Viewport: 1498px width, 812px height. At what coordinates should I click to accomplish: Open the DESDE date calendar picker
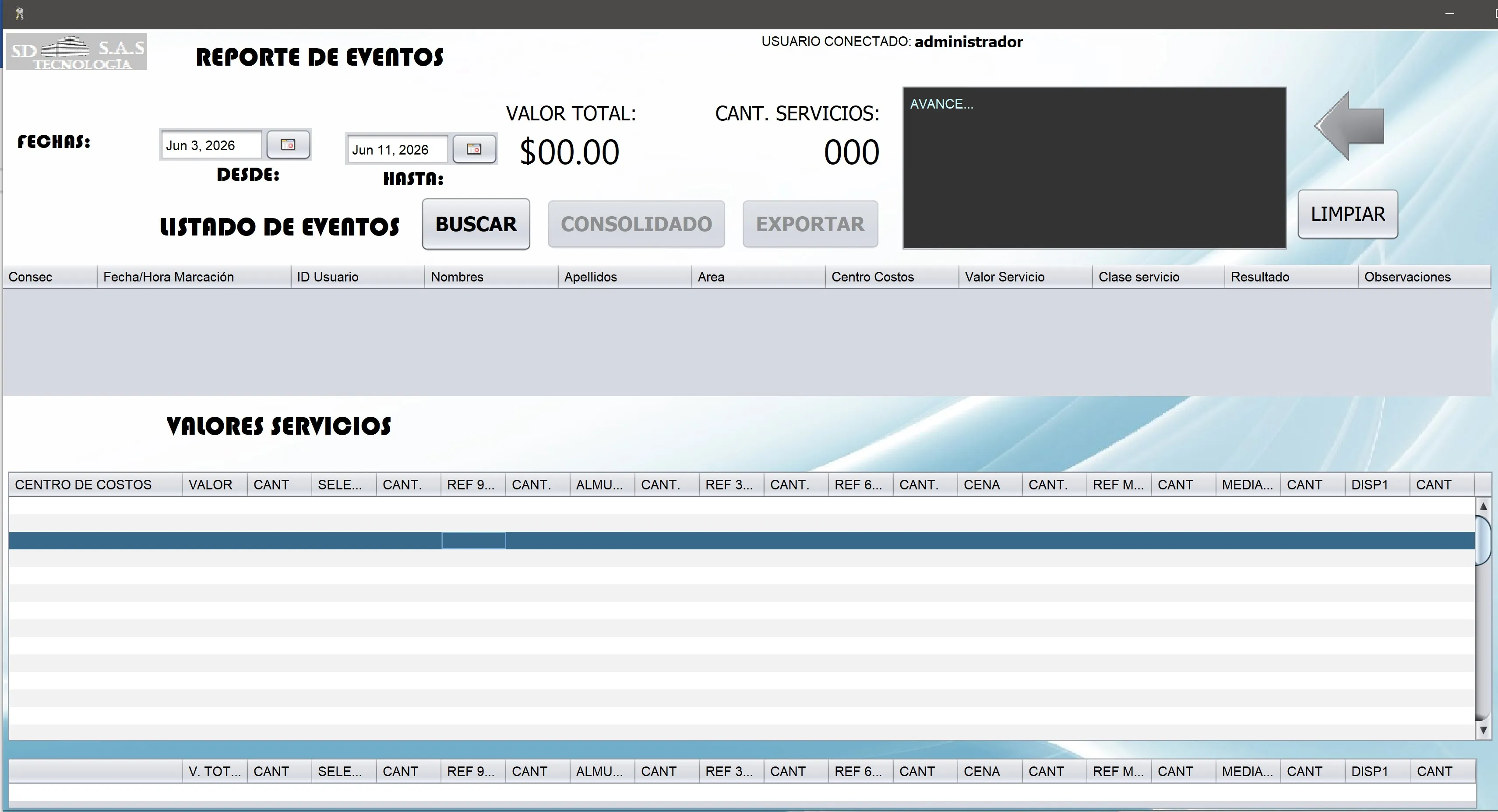pyautogui.click(x=288, y=145)
